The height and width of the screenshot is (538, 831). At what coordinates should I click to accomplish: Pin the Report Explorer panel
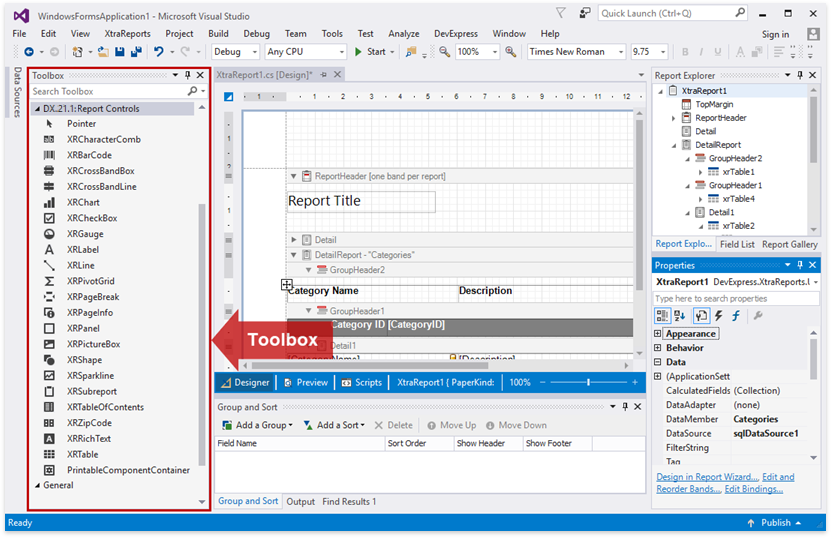coord(800,75)
